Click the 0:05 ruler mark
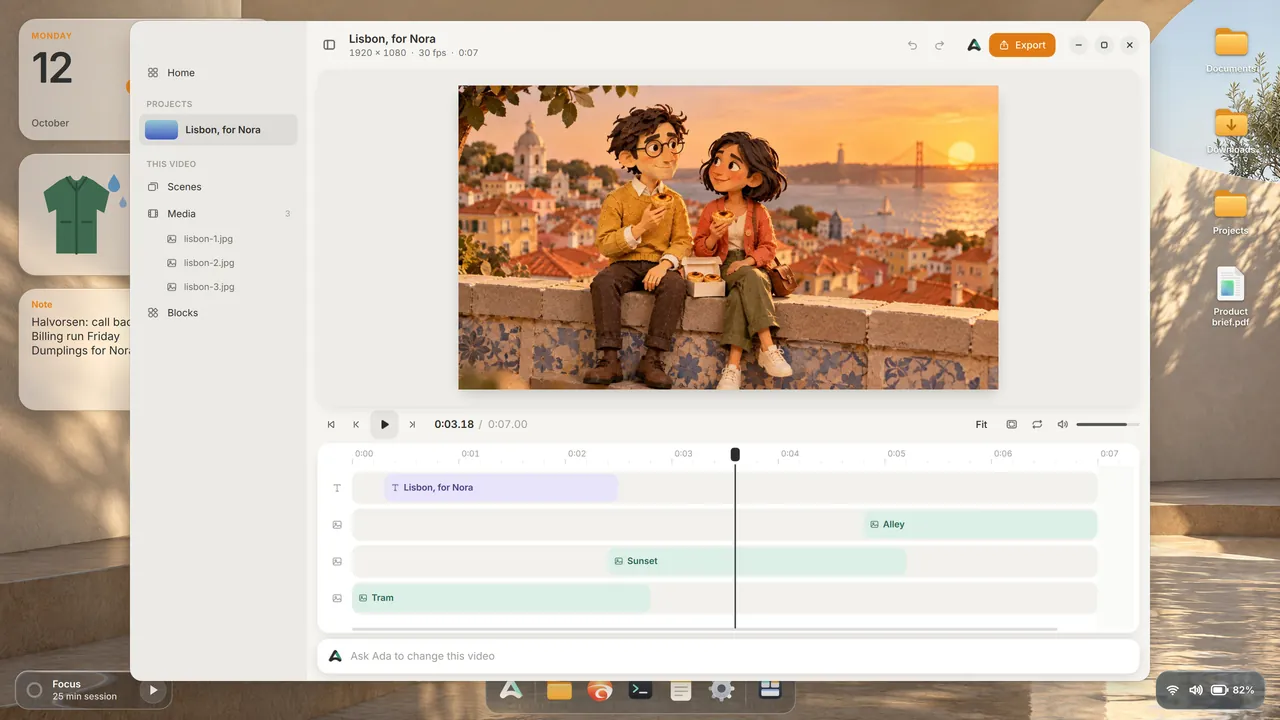This screenshot has width=1280, height=720. click(896, 454)
